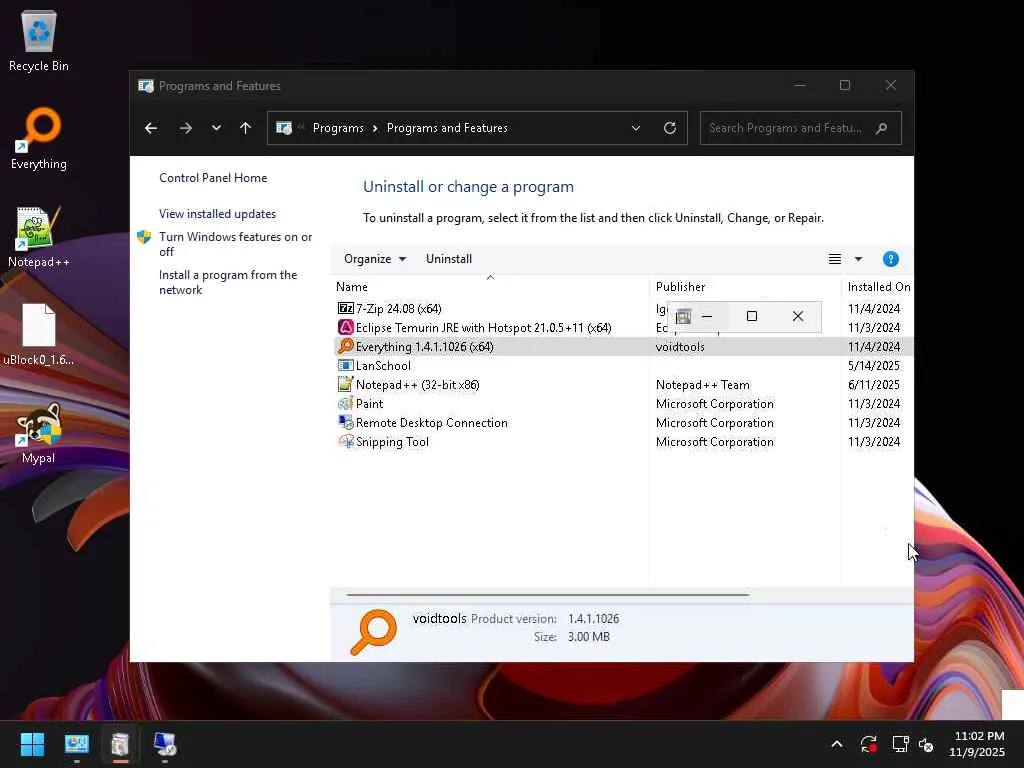Expand the address bar history dropdown
Image resolution: width=1024 pixels, height=768 pixels.
tap(636, 128)
